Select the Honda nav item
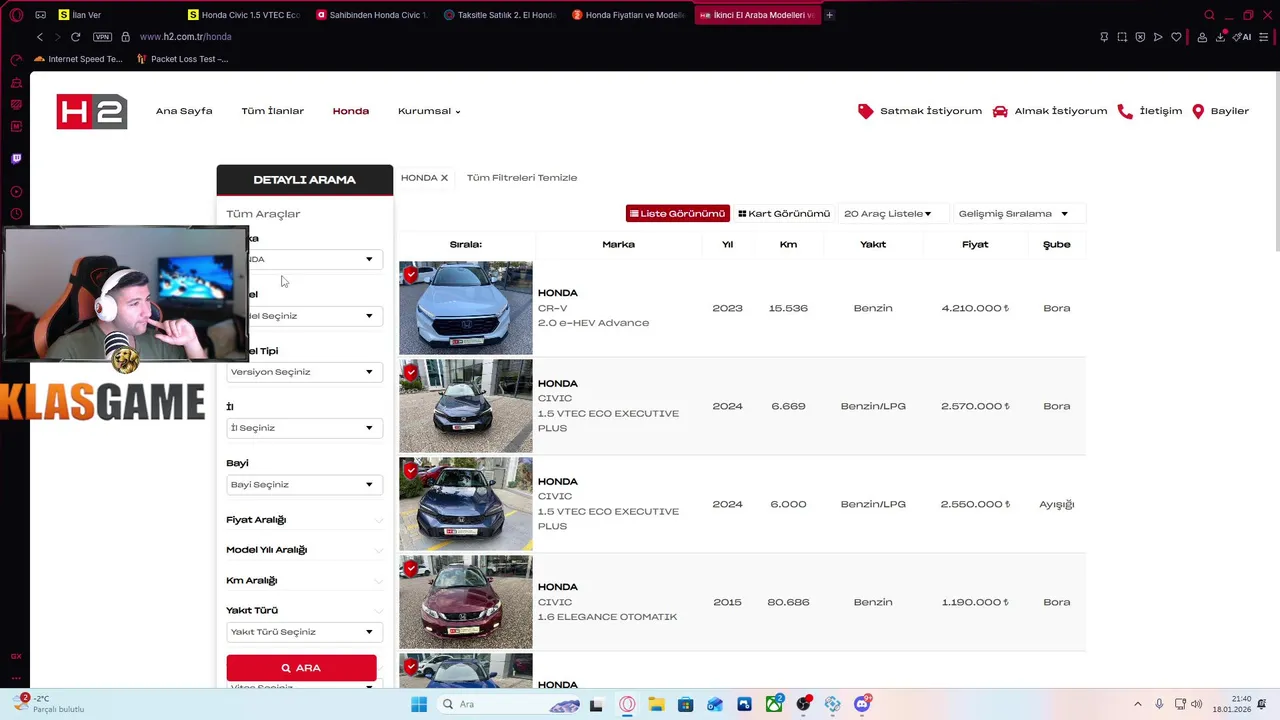 [x=351, y=111]
